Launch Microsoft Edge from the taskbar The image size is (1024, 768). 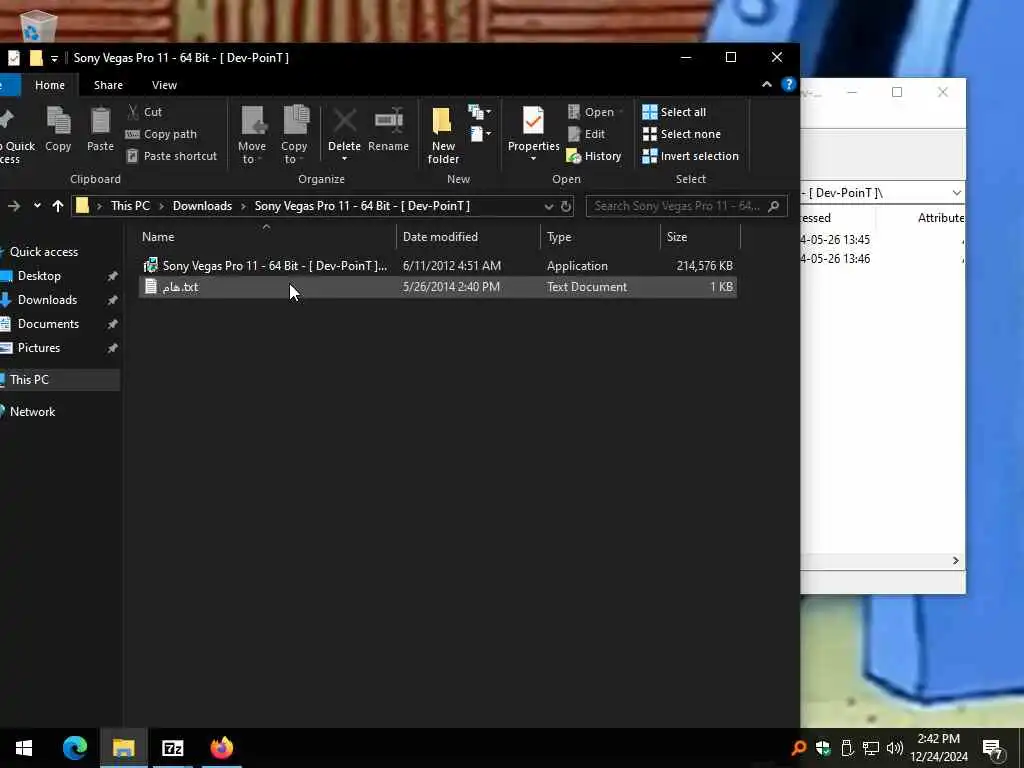click(74, 748)
